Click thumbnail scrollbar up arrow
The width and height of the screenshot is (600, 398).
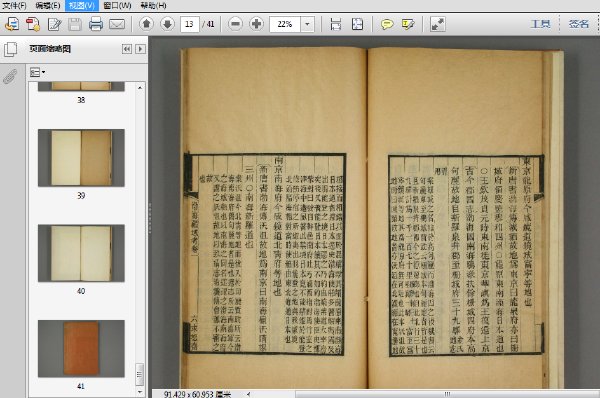coord(140,88)
